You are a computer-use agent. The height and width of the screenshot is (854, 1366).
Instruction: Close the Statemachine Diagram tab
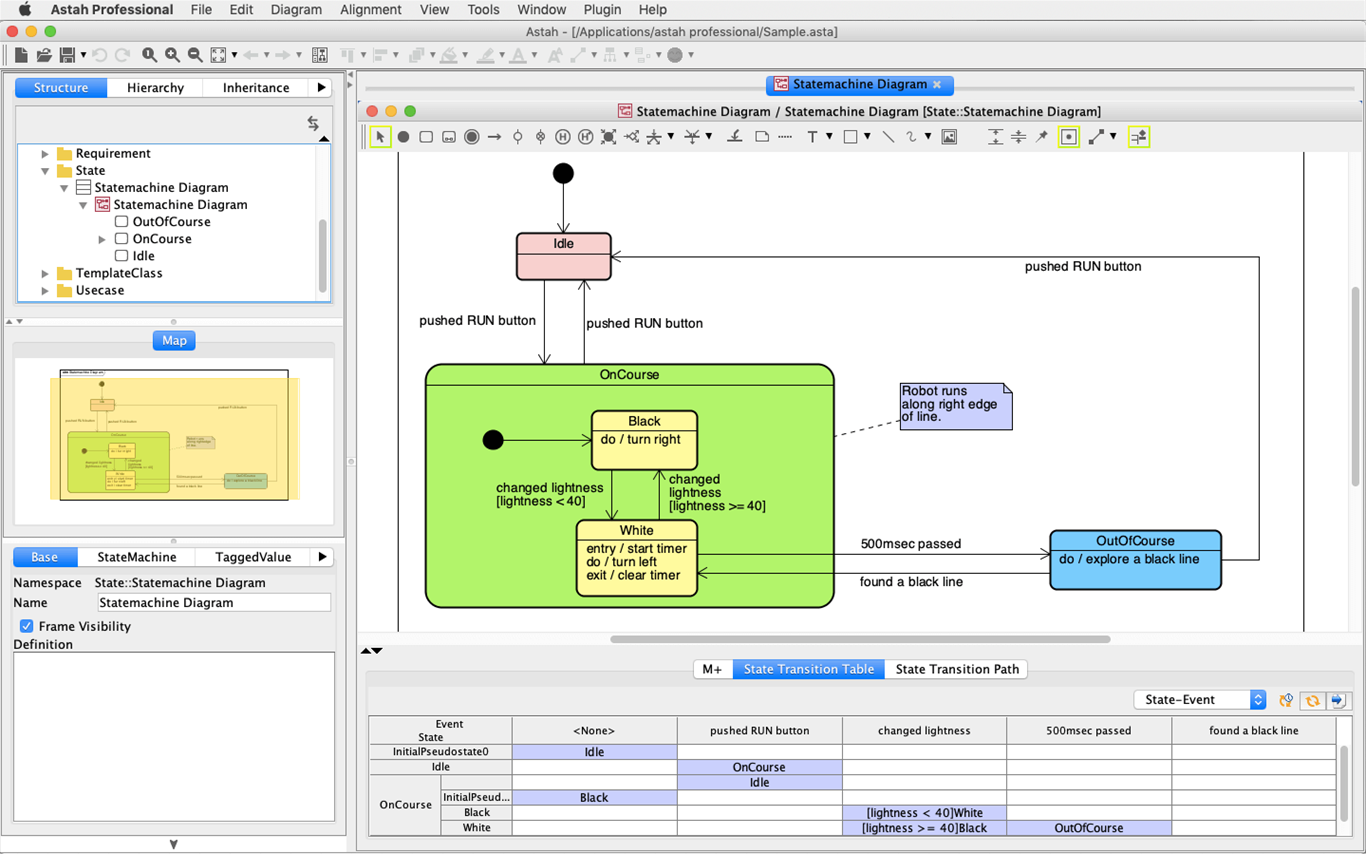pos(937,85)
